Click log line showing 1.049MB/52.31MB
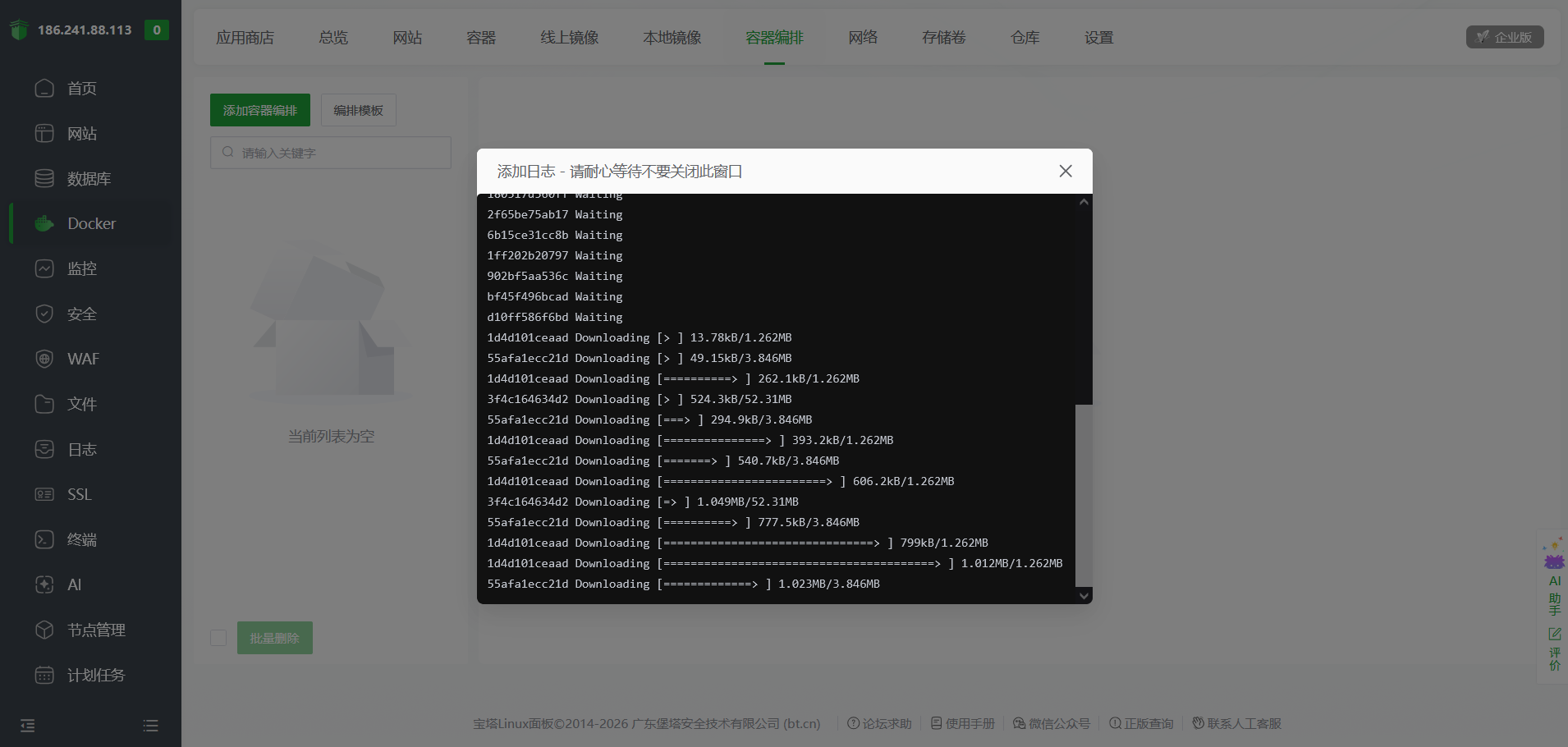The image size is (1568, 747). (x=643, y=502)
